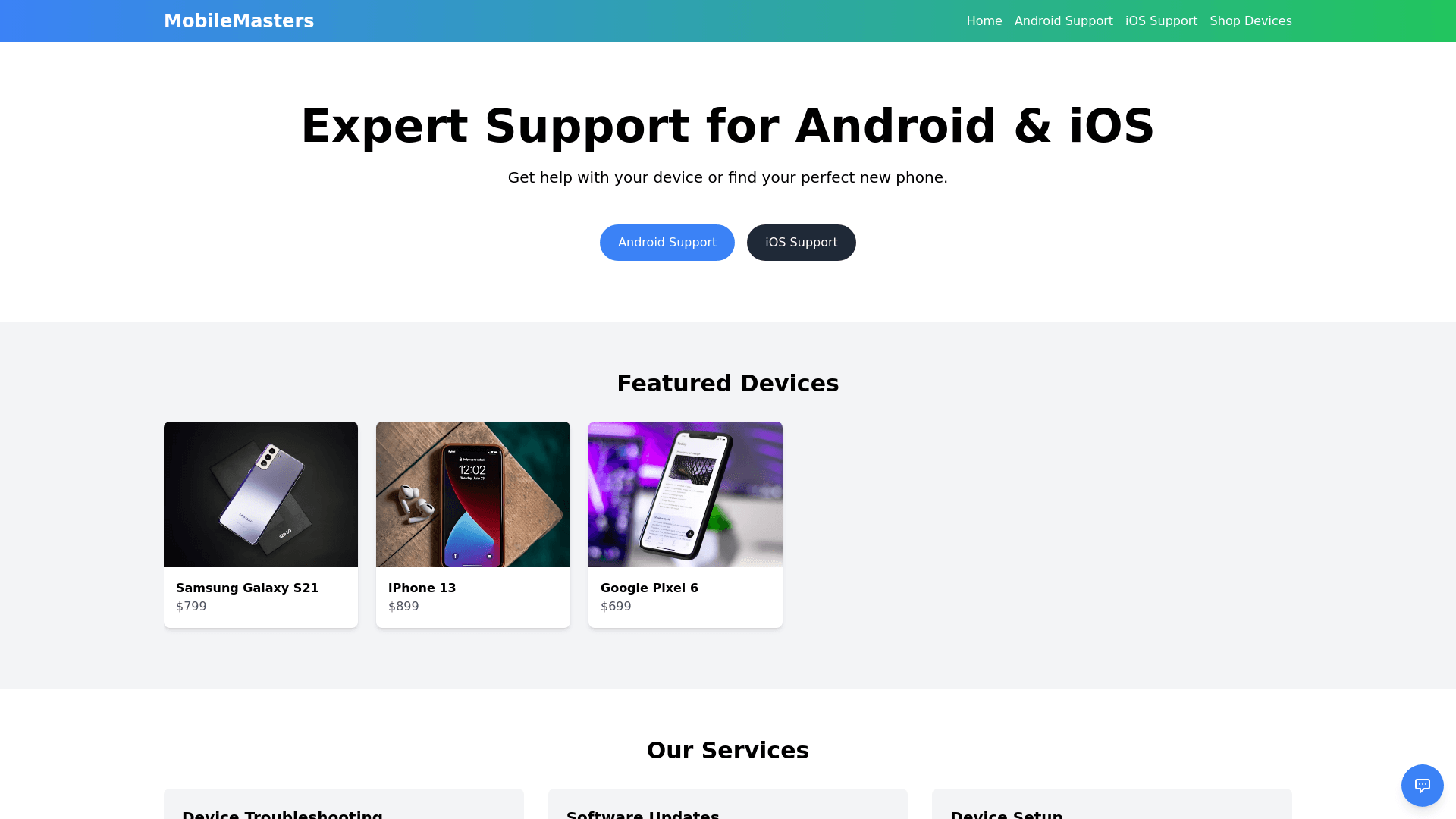Select the Samsung Galaxy S21 photo
Viewport: 1456px width, 819px height.
point(261,494)
